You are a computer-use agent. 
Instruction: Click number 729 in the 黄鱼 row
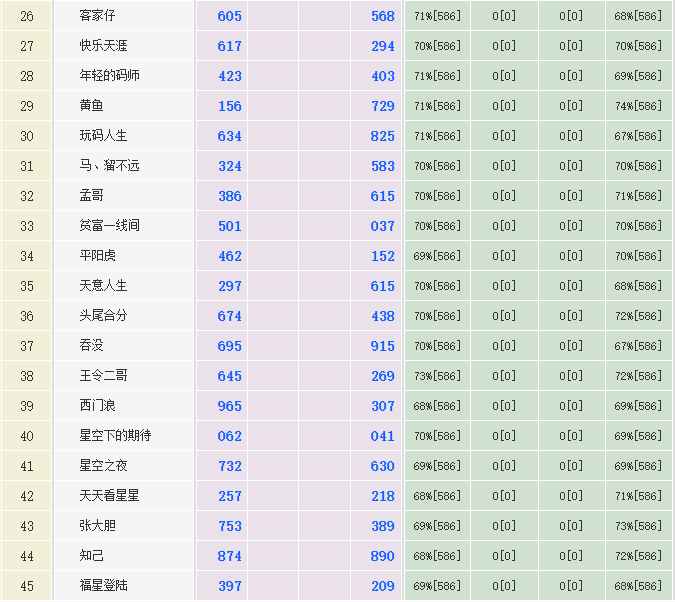point(382,106)
